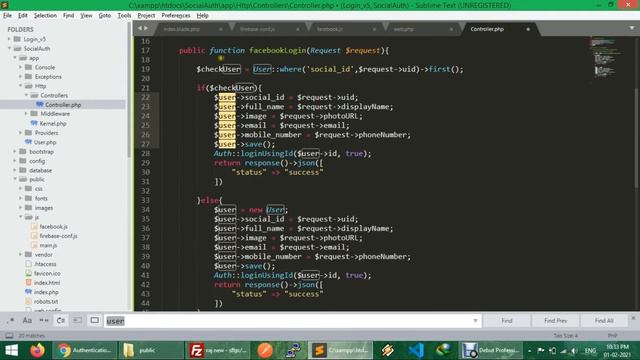The height and width of the screenshot is (360, 640).
Task: Click the Find button
Action: (507, 321)
